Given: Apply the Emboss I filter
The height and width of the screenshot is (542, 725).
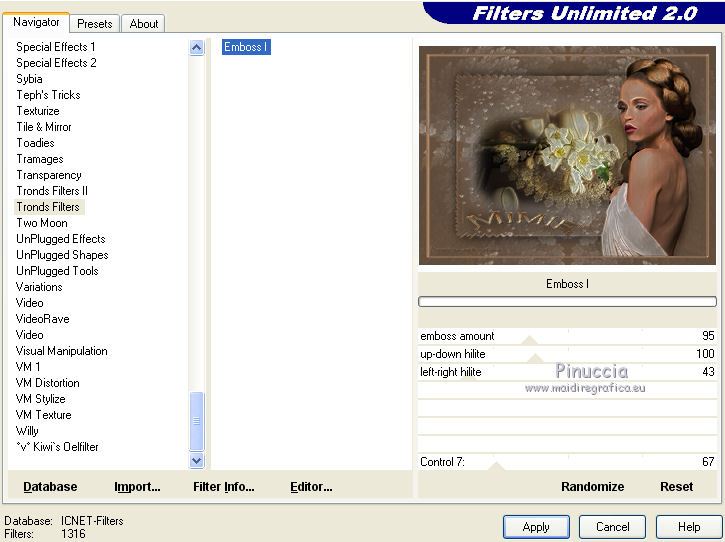Looking at the screenshot, I should point(536,527).
